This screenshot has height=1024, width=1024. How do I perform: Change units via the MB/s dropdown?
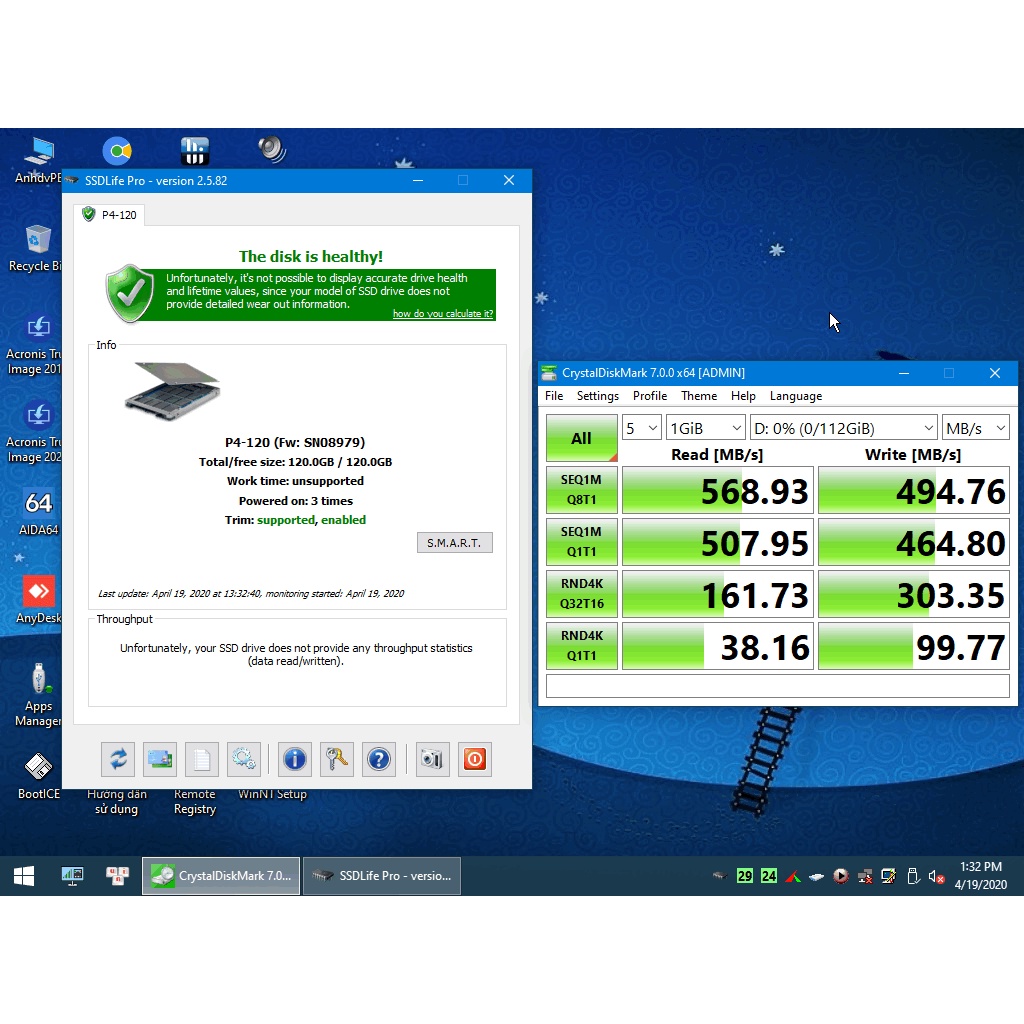click(x=975, y=427)
